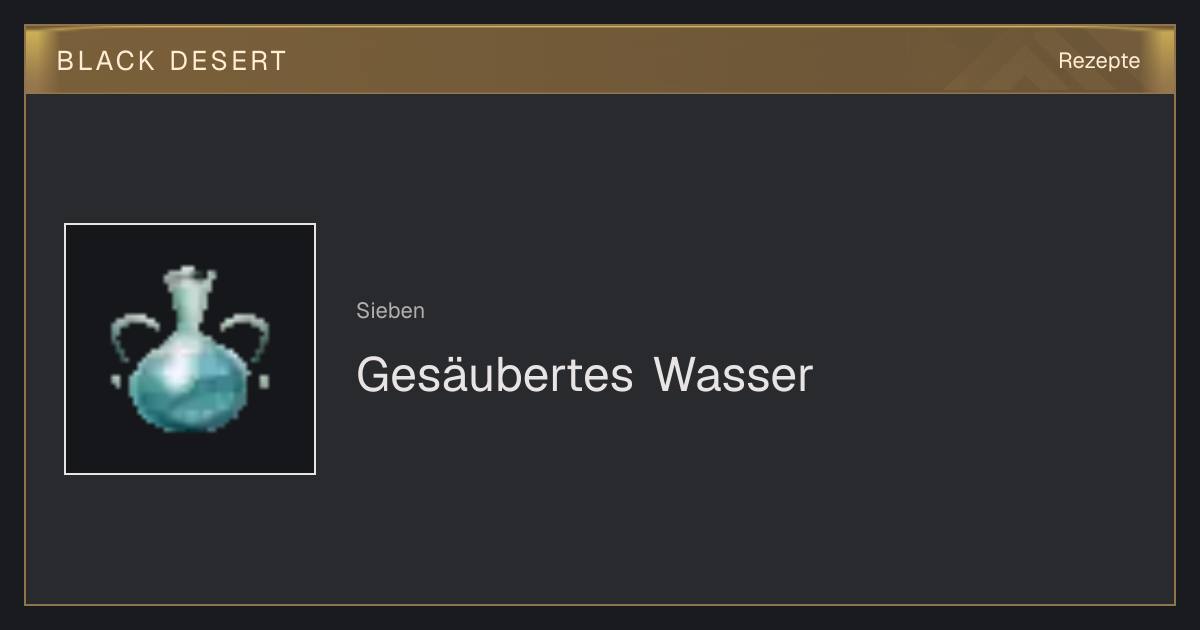Click the BLACK DESERT title
Image resolution: width=1200 pixels, height=630 pixels.
pos(172,61)
